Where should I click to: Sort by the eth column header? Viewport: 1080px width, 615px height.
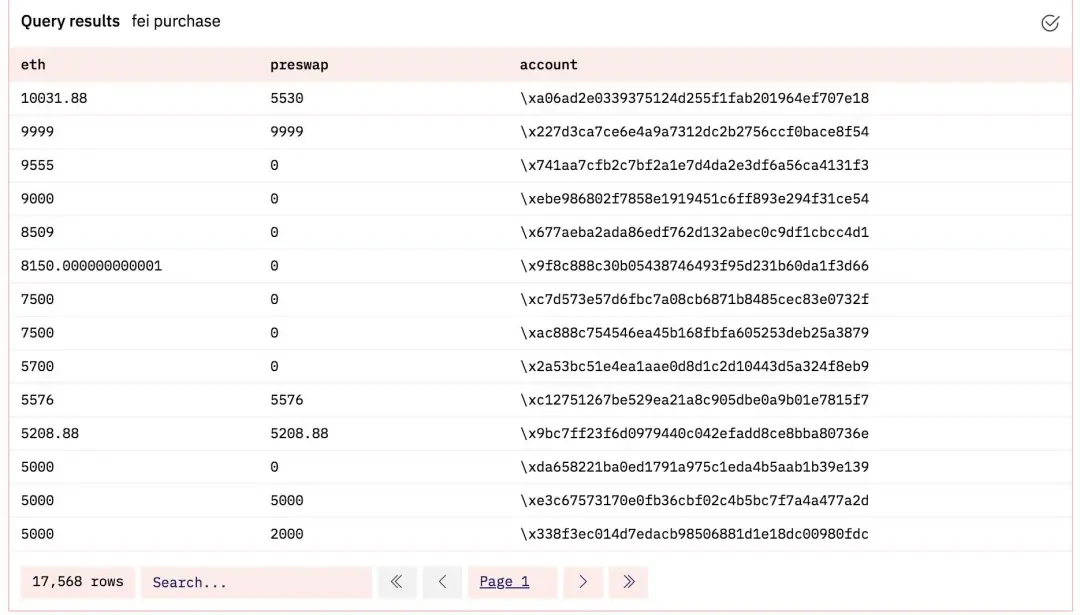click(x=33, y=65)
